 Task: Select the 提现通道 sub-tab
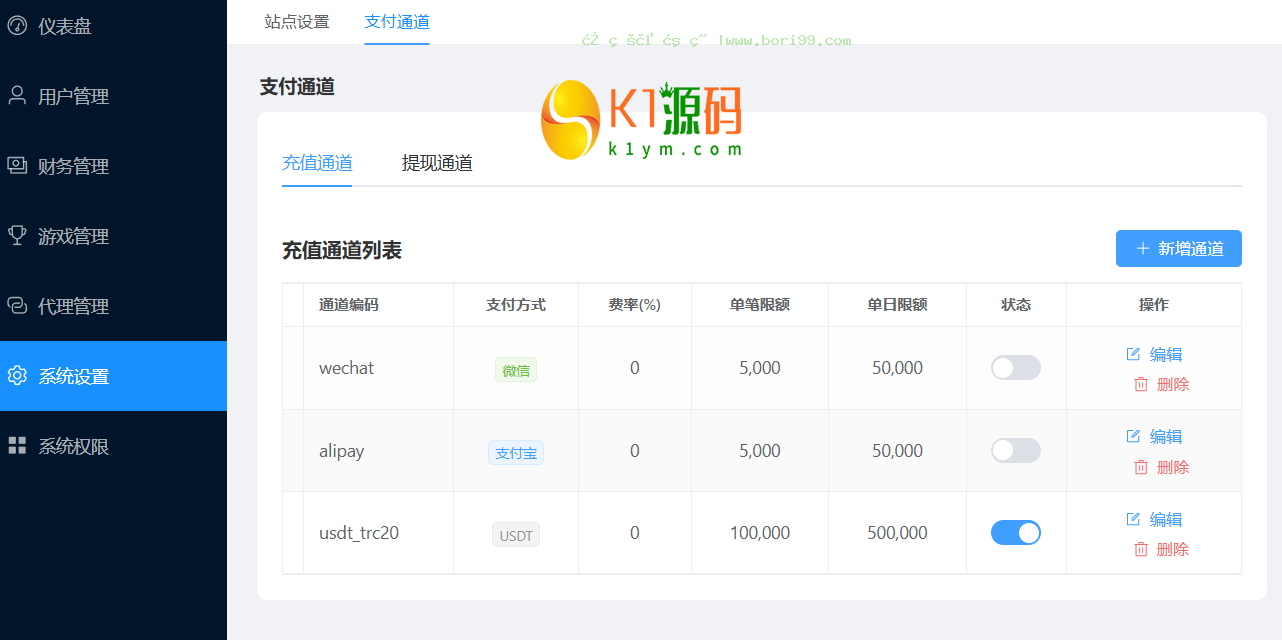(437, 163)
